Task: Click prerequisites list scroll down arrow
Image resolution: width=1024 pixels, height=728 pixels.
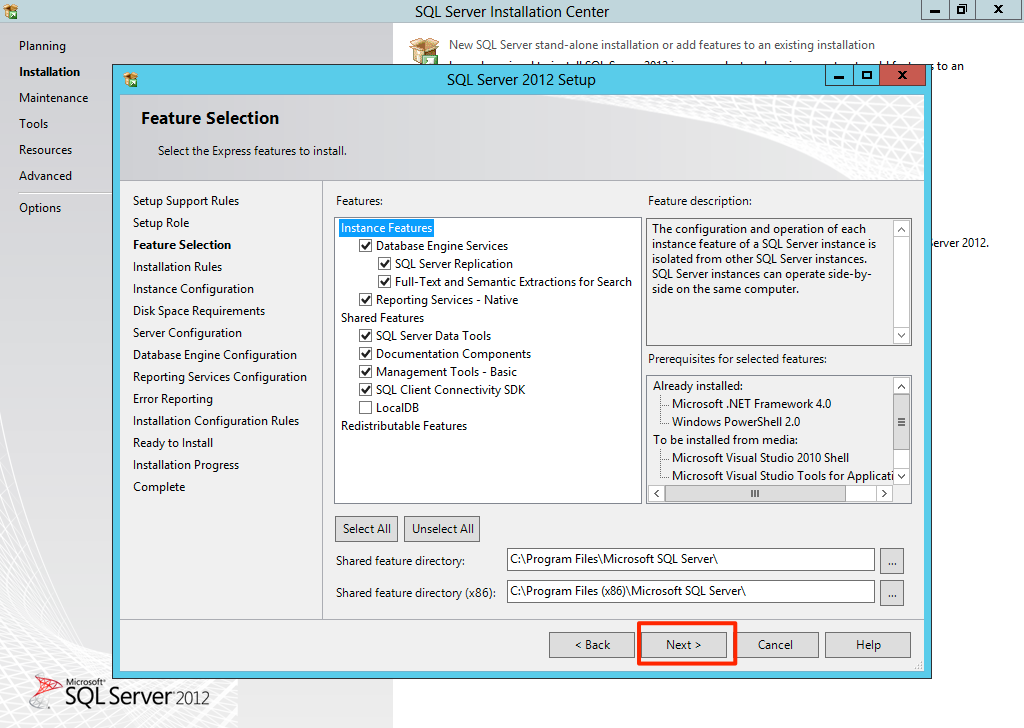Action: (x=901, y=477)
